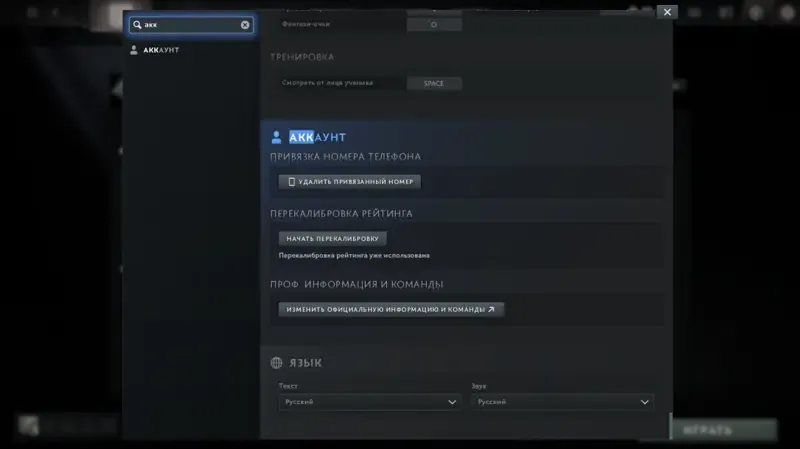Close the settings window
This screenshot has width=800, height=449.
667,12
